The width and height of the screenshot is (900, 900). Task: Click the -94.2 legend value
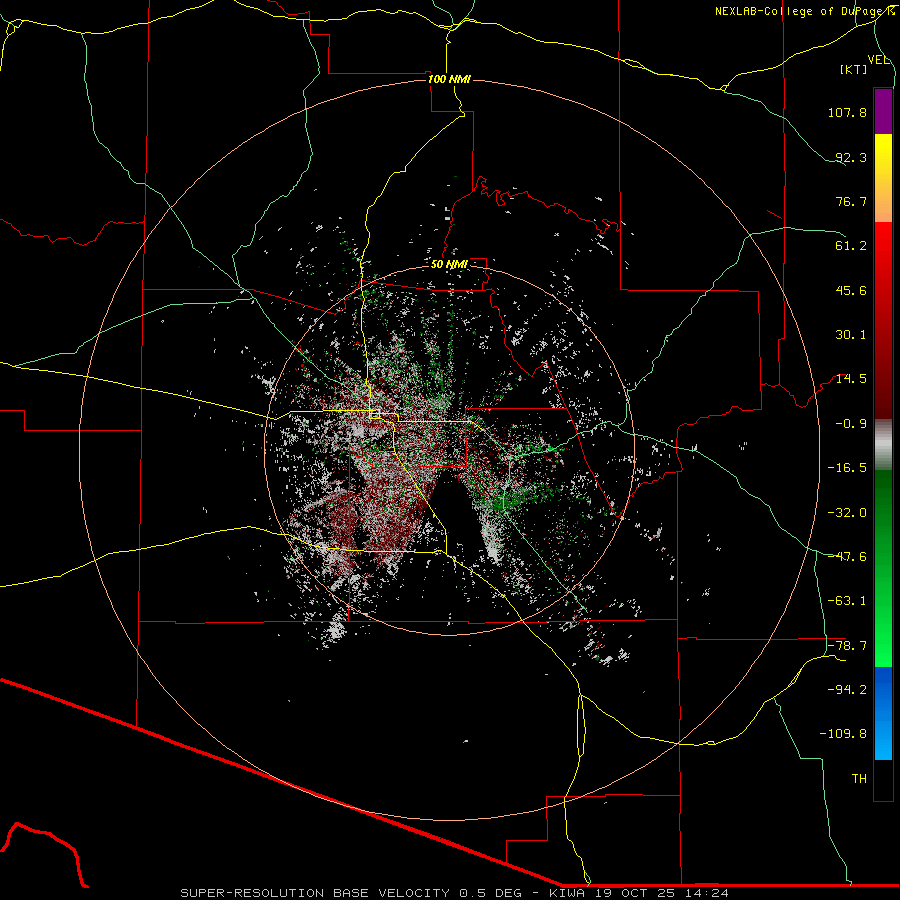847,690
